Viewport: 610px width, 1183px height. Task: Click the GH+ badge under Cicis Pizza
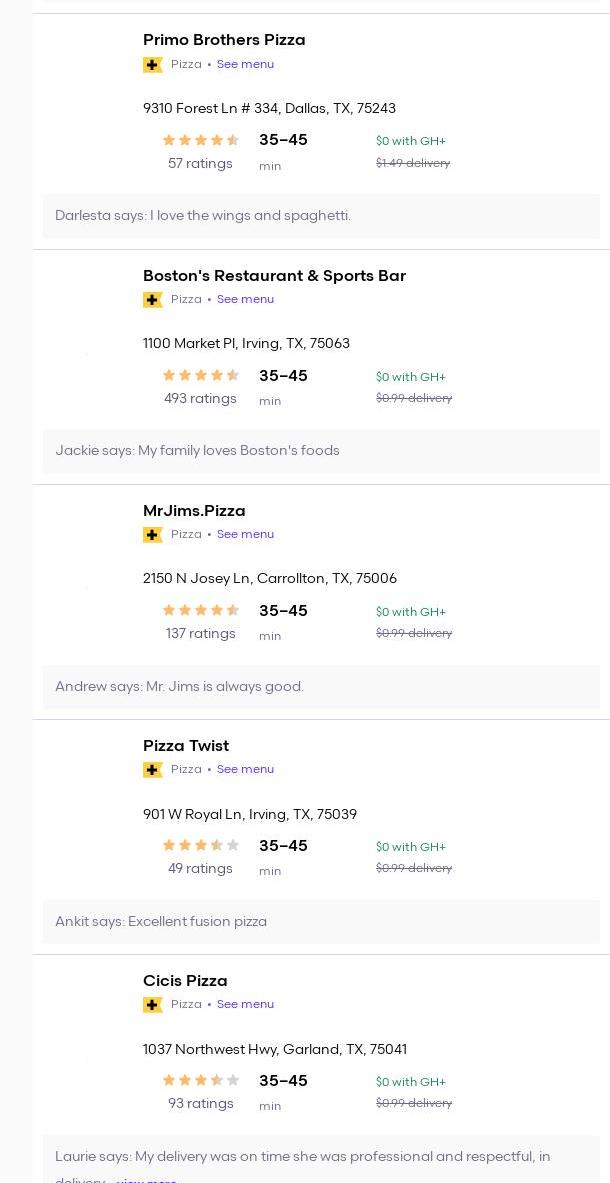tap(153, 1005)
